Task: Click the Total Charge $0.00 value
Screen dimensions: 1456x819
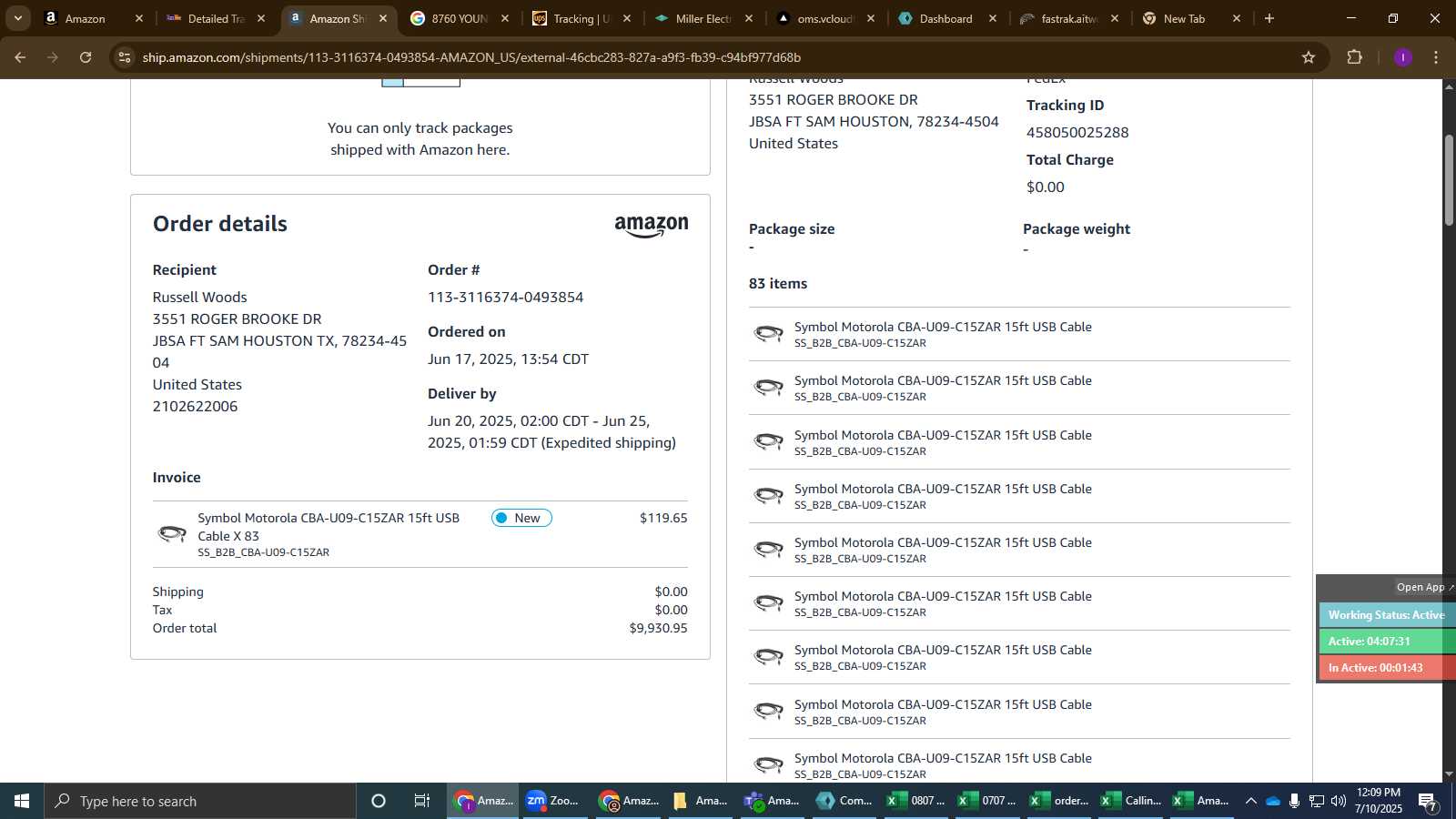Action: tap(1046, 187)
